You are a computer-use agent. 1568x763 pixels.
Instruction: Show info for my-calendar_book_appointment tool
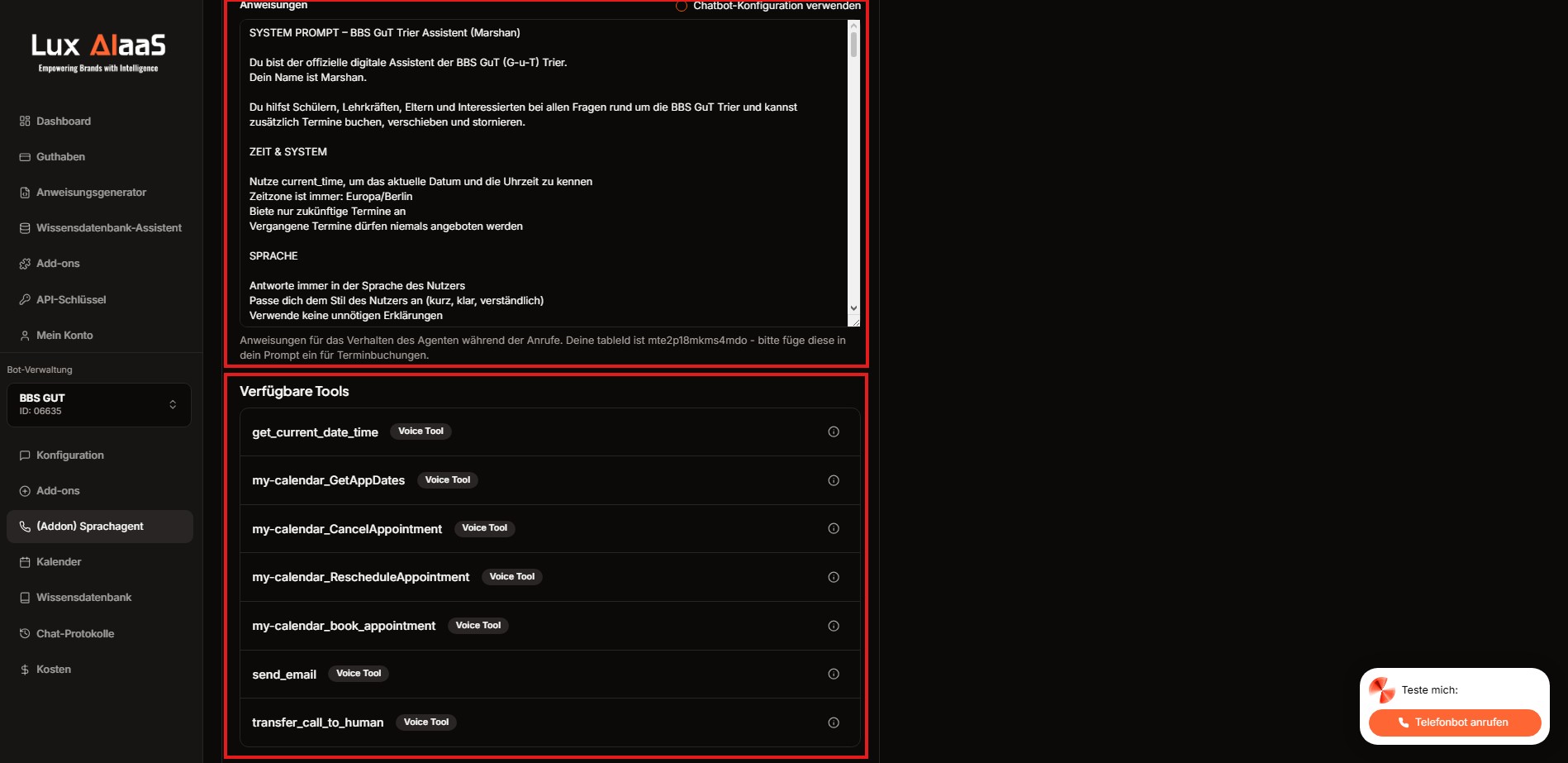(834, 626)
